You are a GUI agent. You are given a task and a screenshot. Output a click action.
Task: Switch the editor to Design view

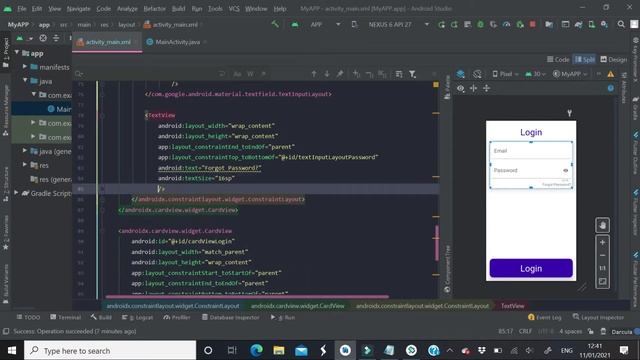[x=613, y=60]
